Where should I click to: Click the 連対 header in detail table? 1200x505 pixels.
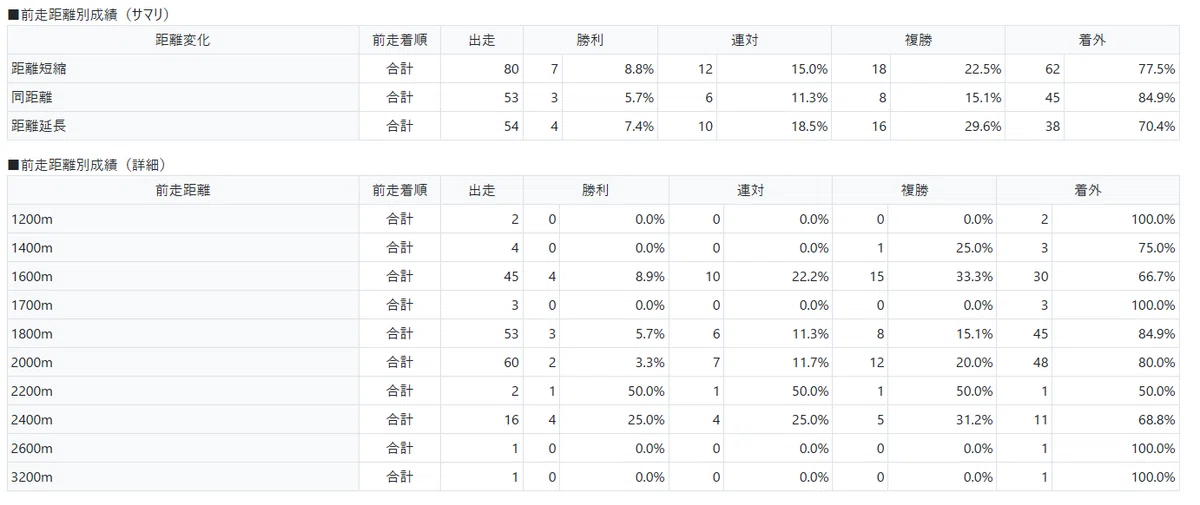750,190
